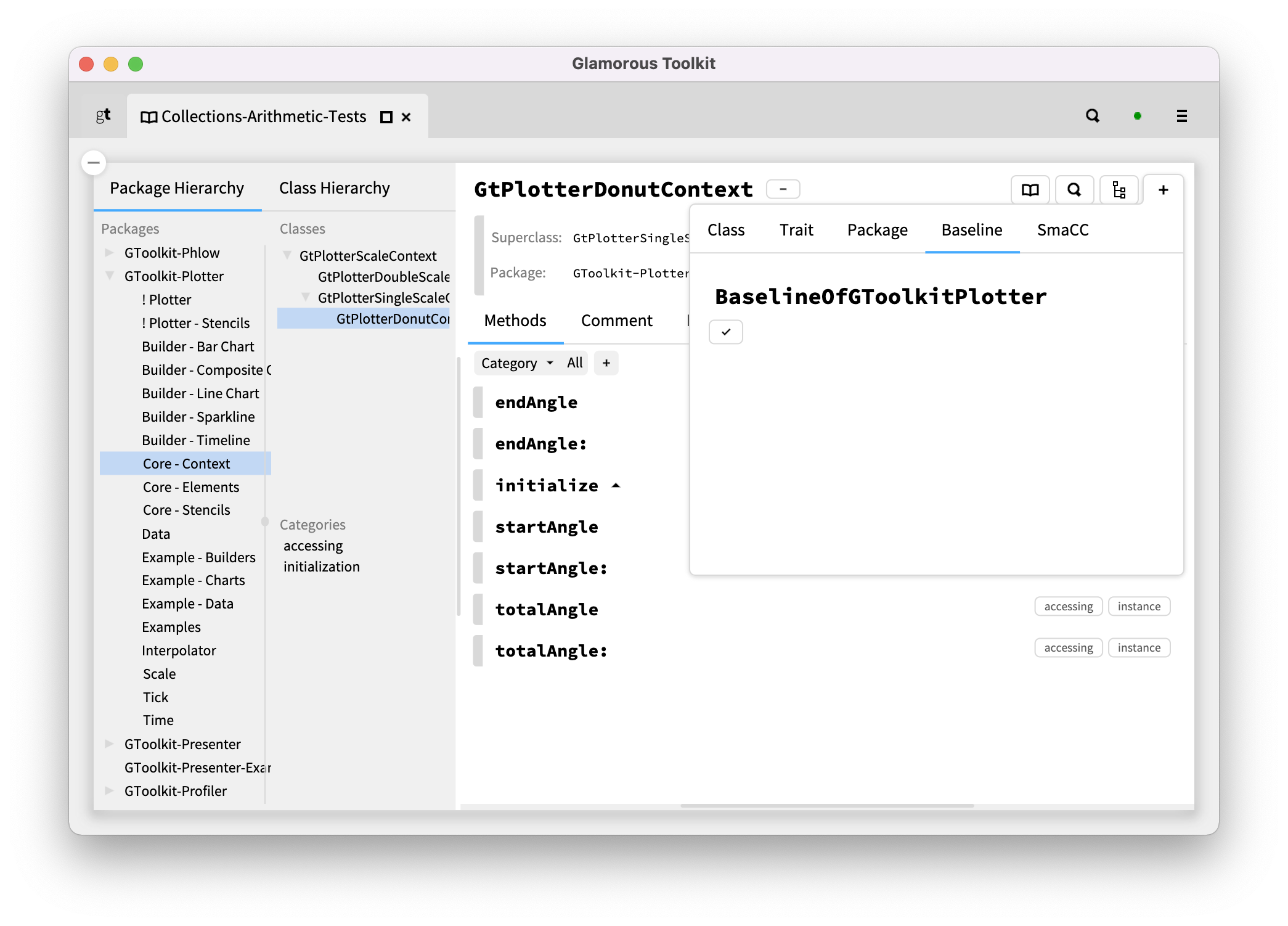Open global search from the top bar
The image size is (1288, 926).
point(1093,116)
